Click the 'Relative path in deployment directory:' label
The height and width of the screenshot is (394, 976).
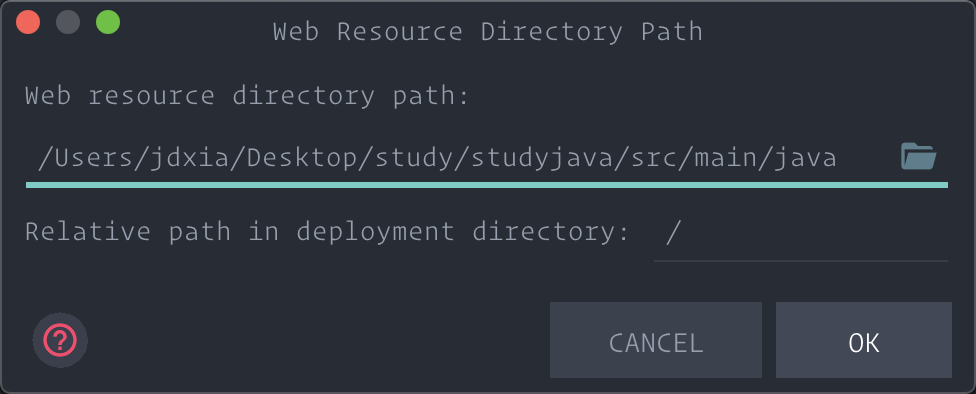[327, 232]
